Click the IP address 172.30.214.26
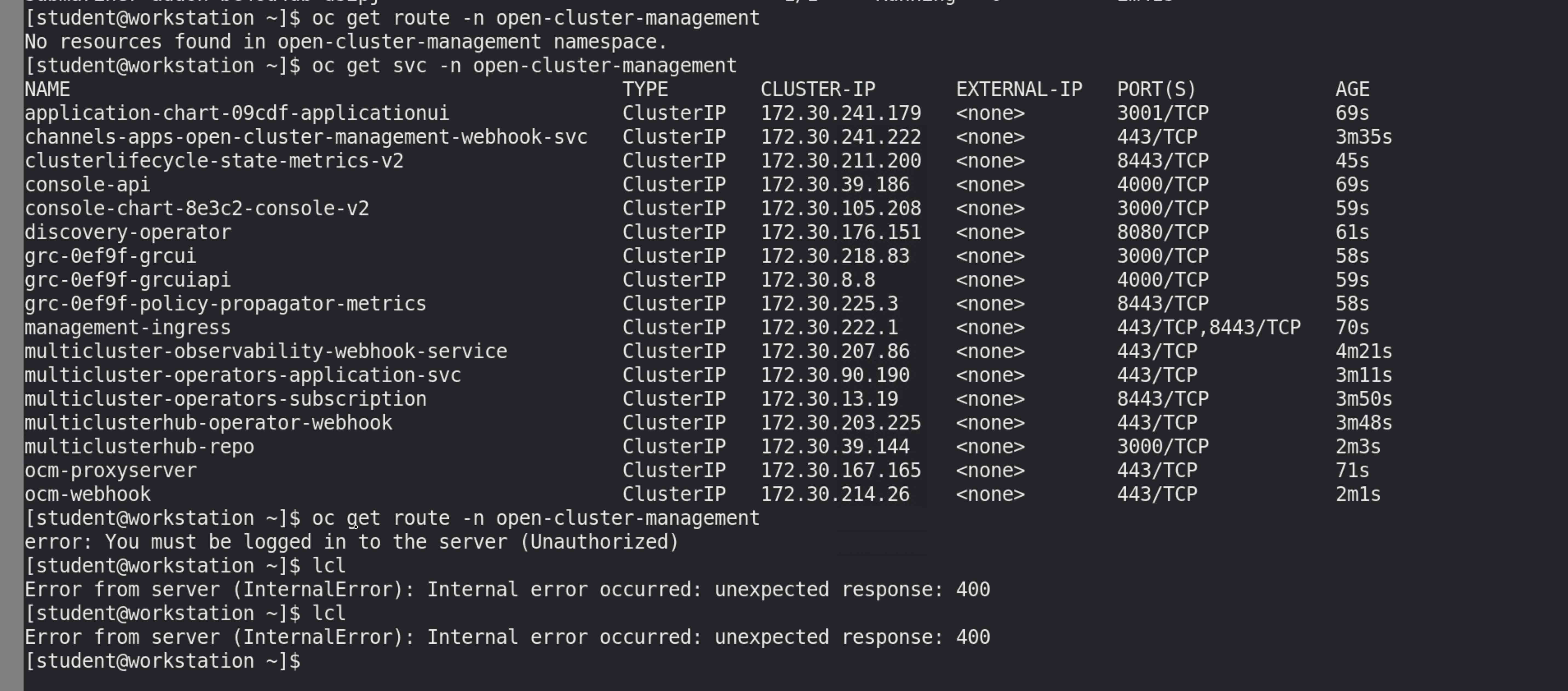Screen dimensions: 1568x691 click(x=834, y=494)
